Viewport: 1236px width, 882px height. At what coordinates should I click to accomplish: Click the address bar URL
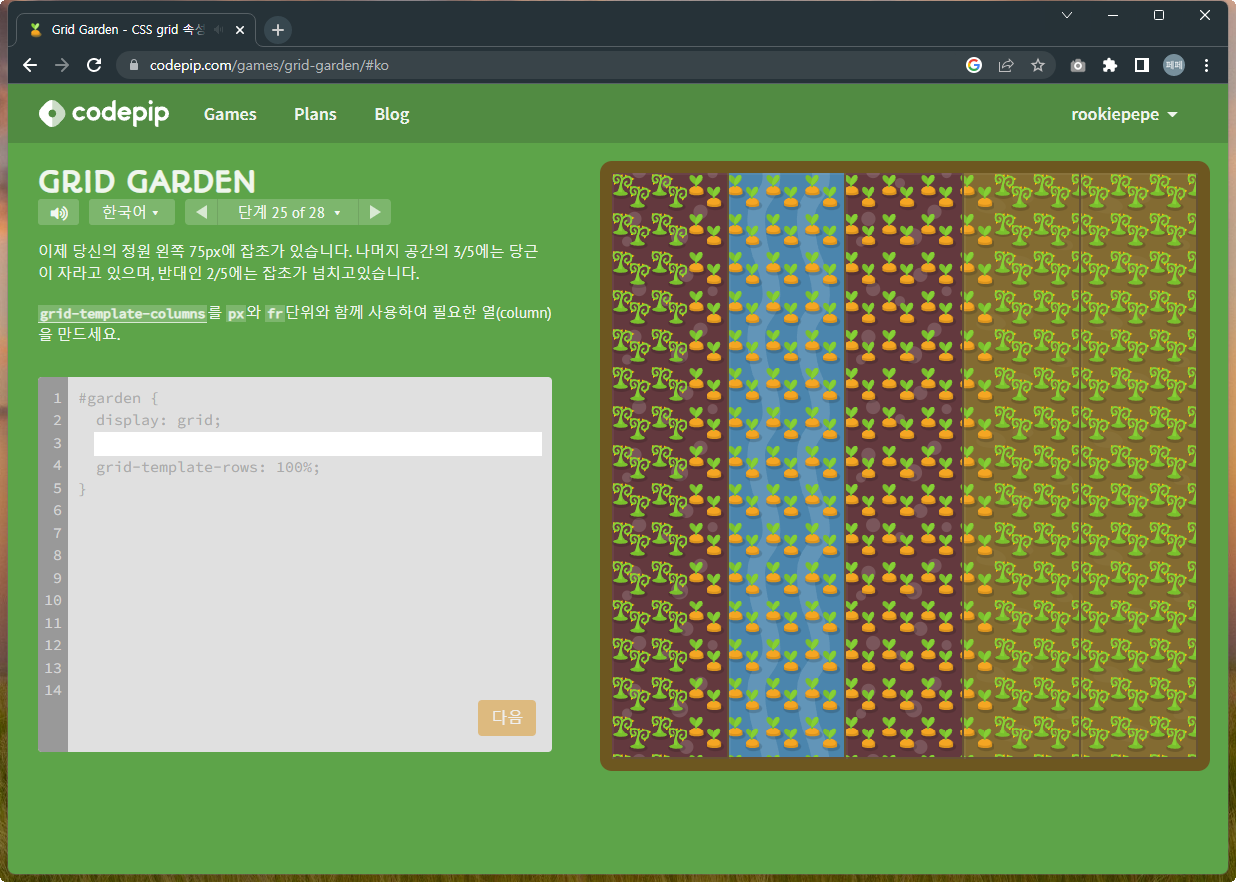pos(269,65)
